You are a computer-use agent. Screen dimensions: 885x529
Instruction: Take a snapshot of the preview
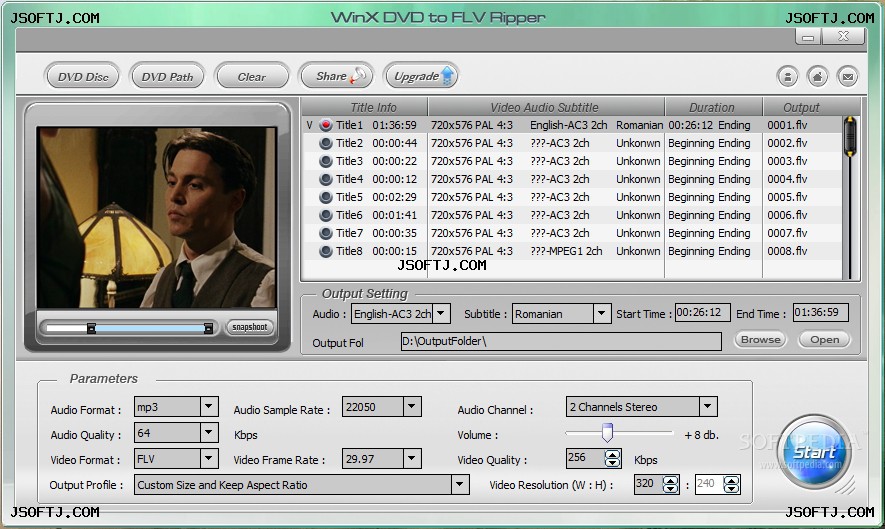[249, 327]
